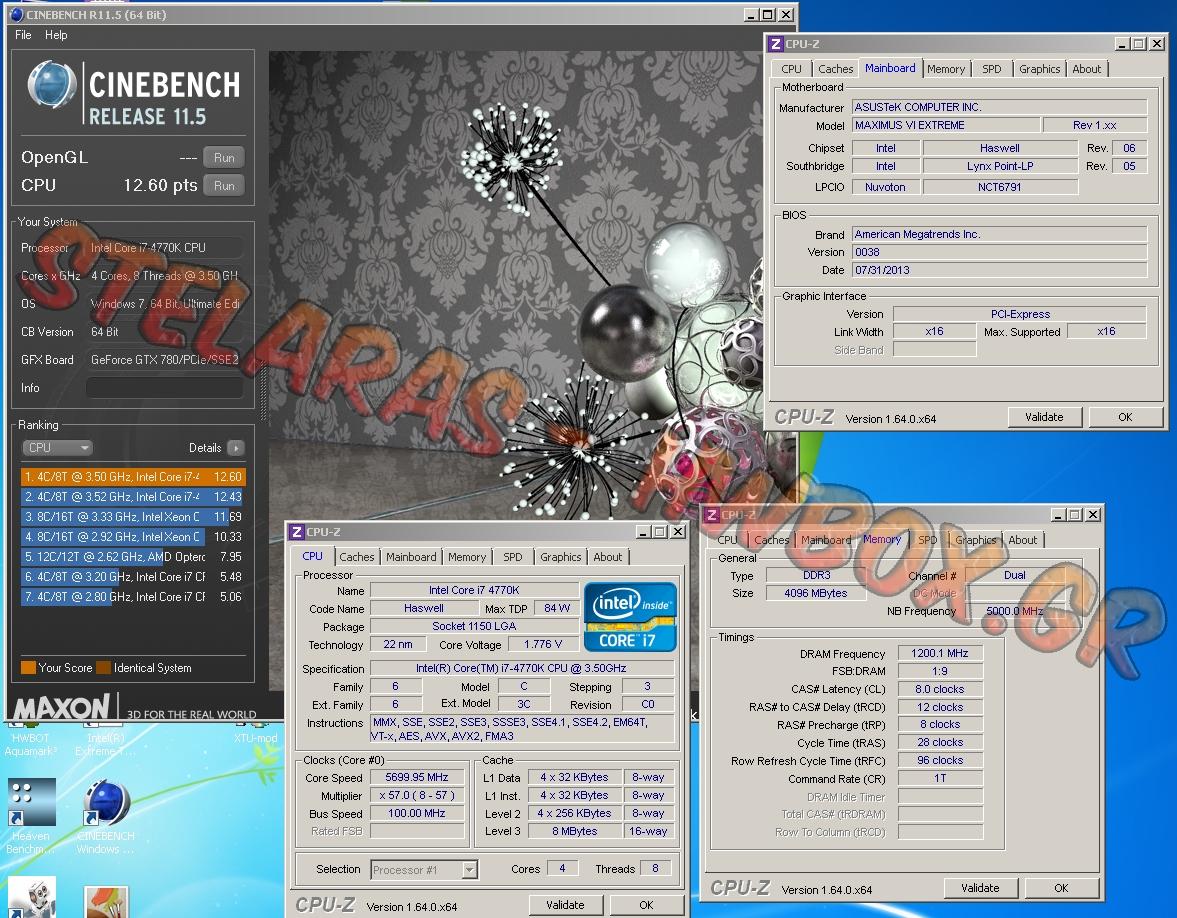Screen dimensions: 1177x918
Task: Click the Identical System legend swatch
Action: tap(104, 667)
